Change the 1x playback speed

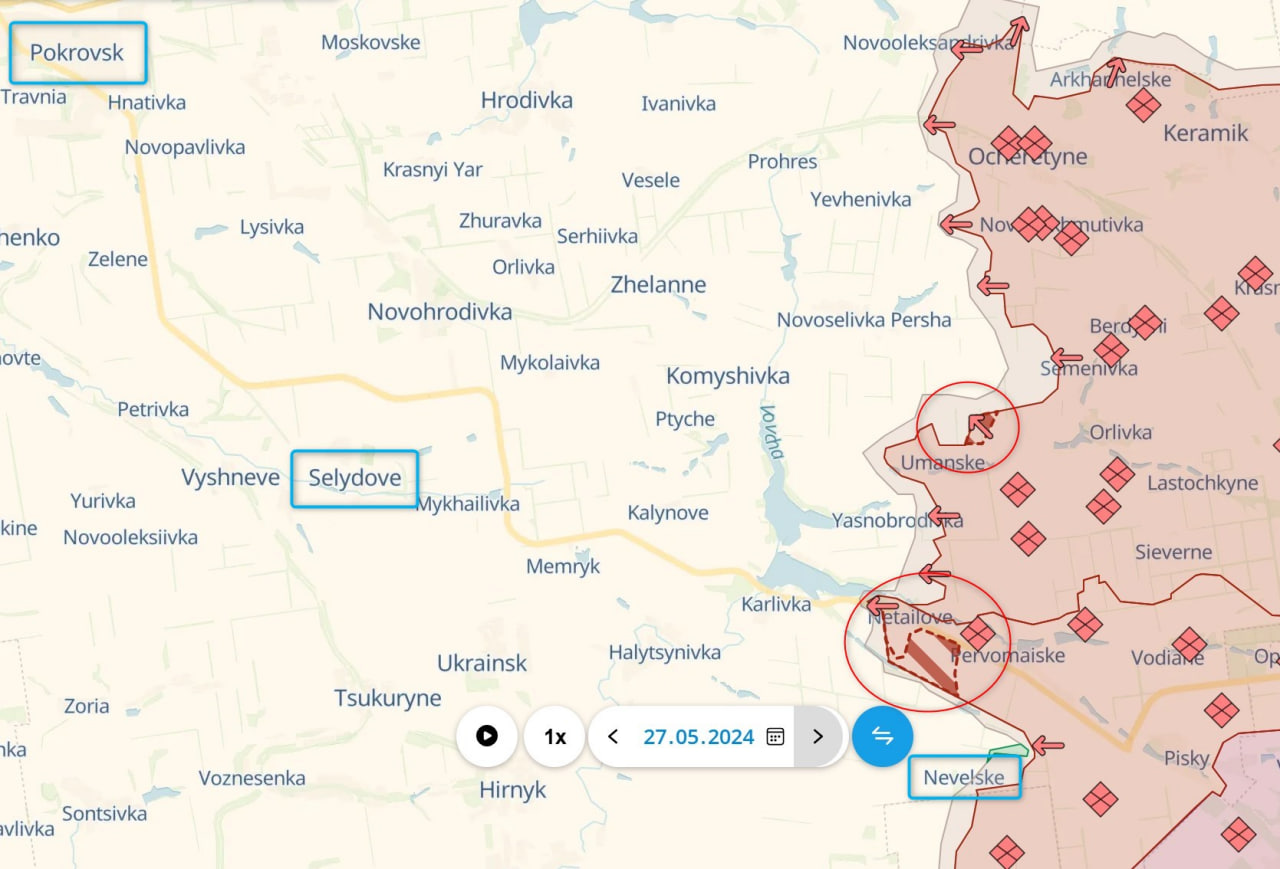(x=554, y=736)
